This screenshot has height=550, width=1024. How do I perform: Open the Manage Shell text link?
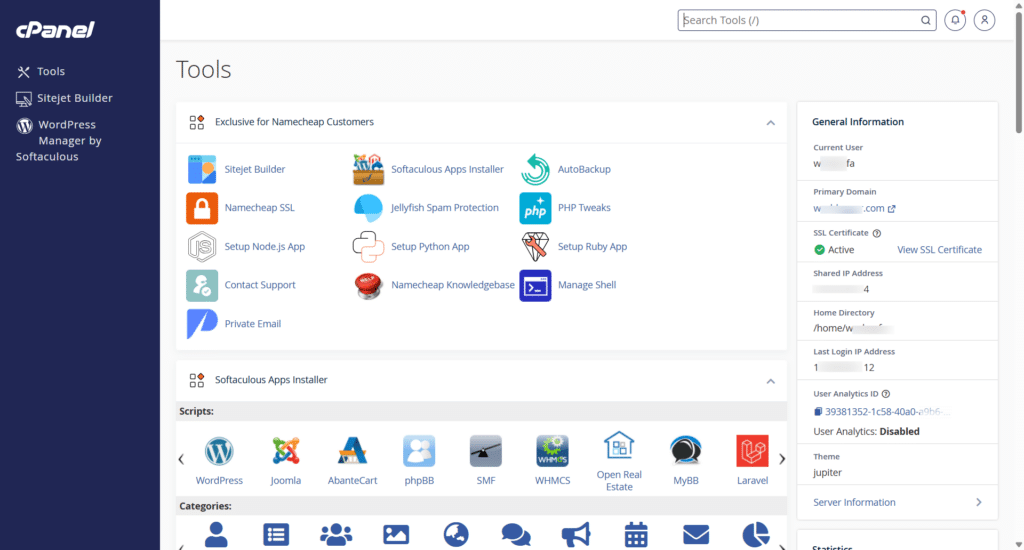[586, 285]
